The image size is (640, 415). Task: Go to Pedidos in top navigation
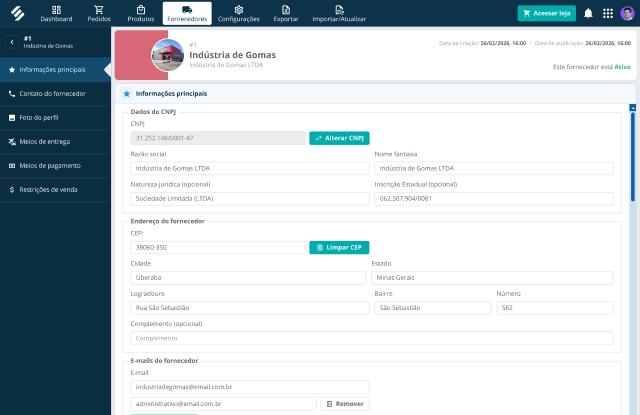[99, 13]
